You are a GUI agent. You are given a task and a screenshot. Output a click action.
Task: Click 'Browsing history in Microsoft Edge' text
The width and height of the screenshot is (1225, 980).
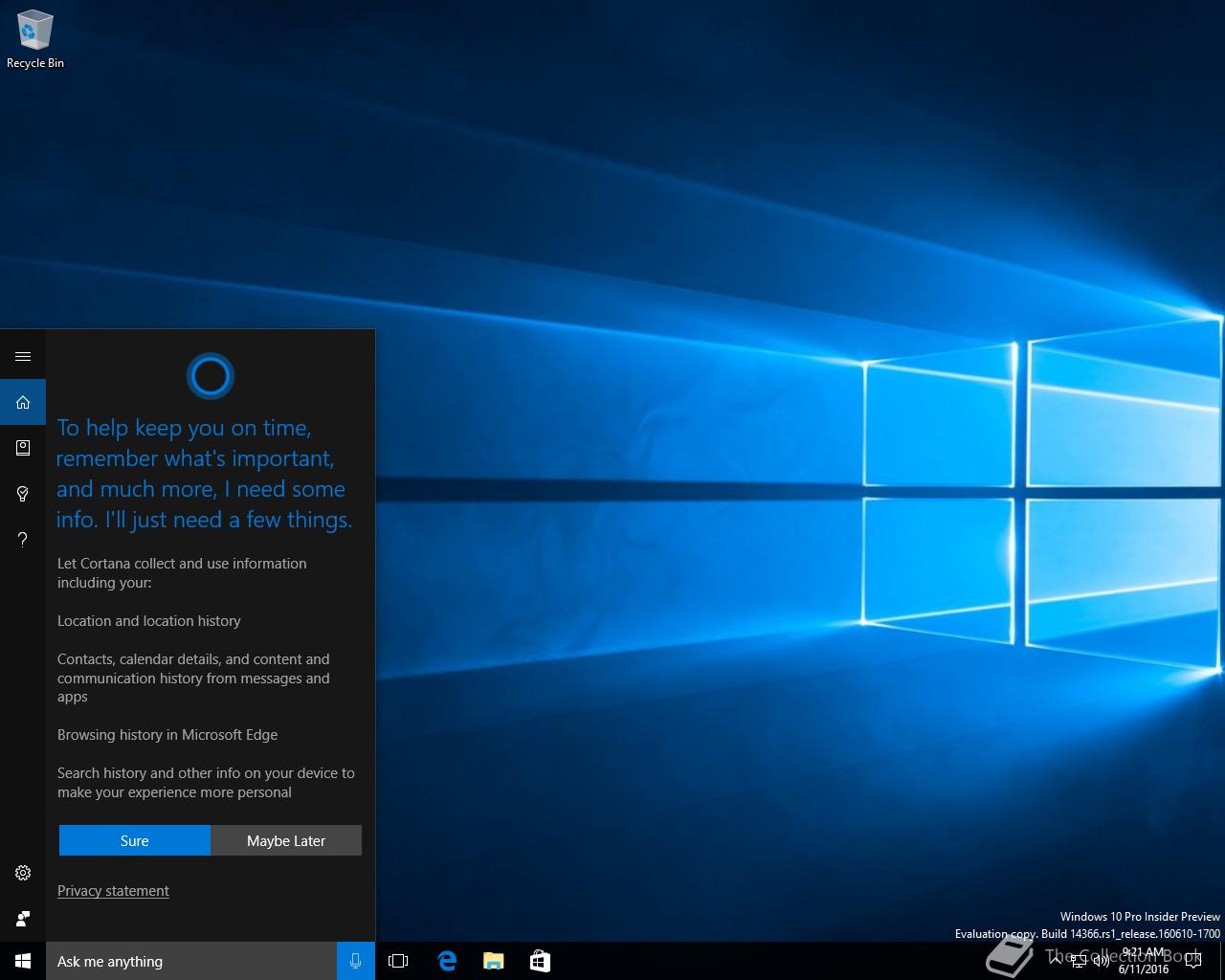coord(167,735)
